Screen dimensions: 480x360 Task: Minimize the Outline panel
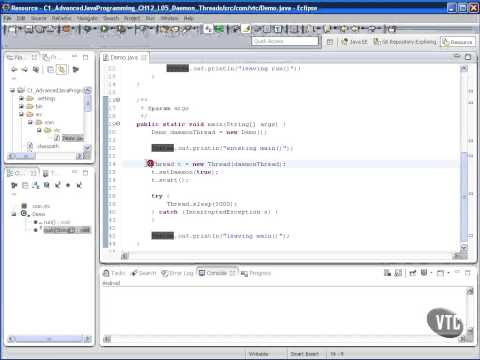coord(75,172)
